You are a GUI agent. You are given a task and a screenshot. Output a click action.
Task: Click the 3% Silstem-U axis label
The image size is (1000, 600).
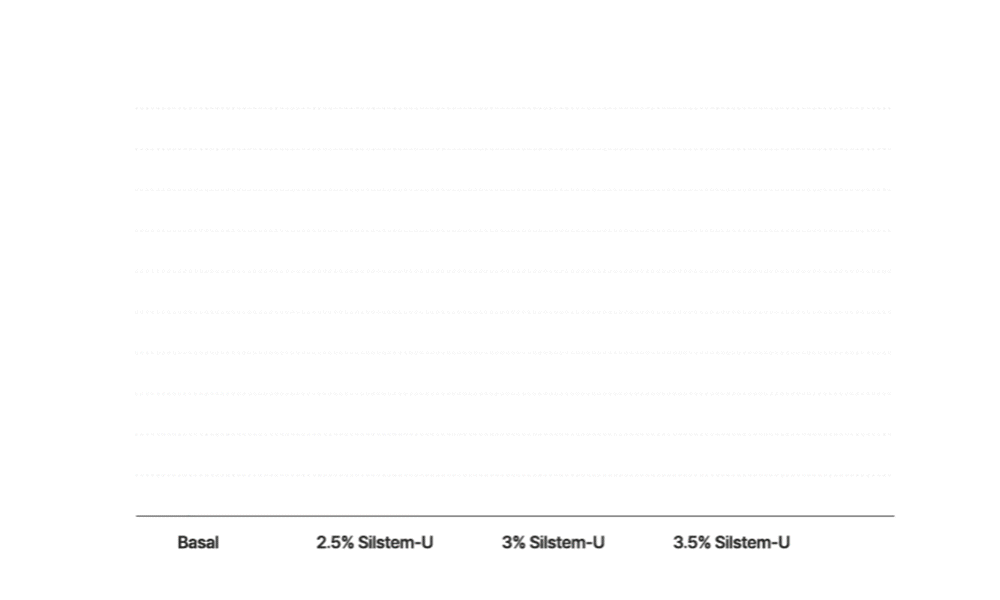[x=553, y=543]
